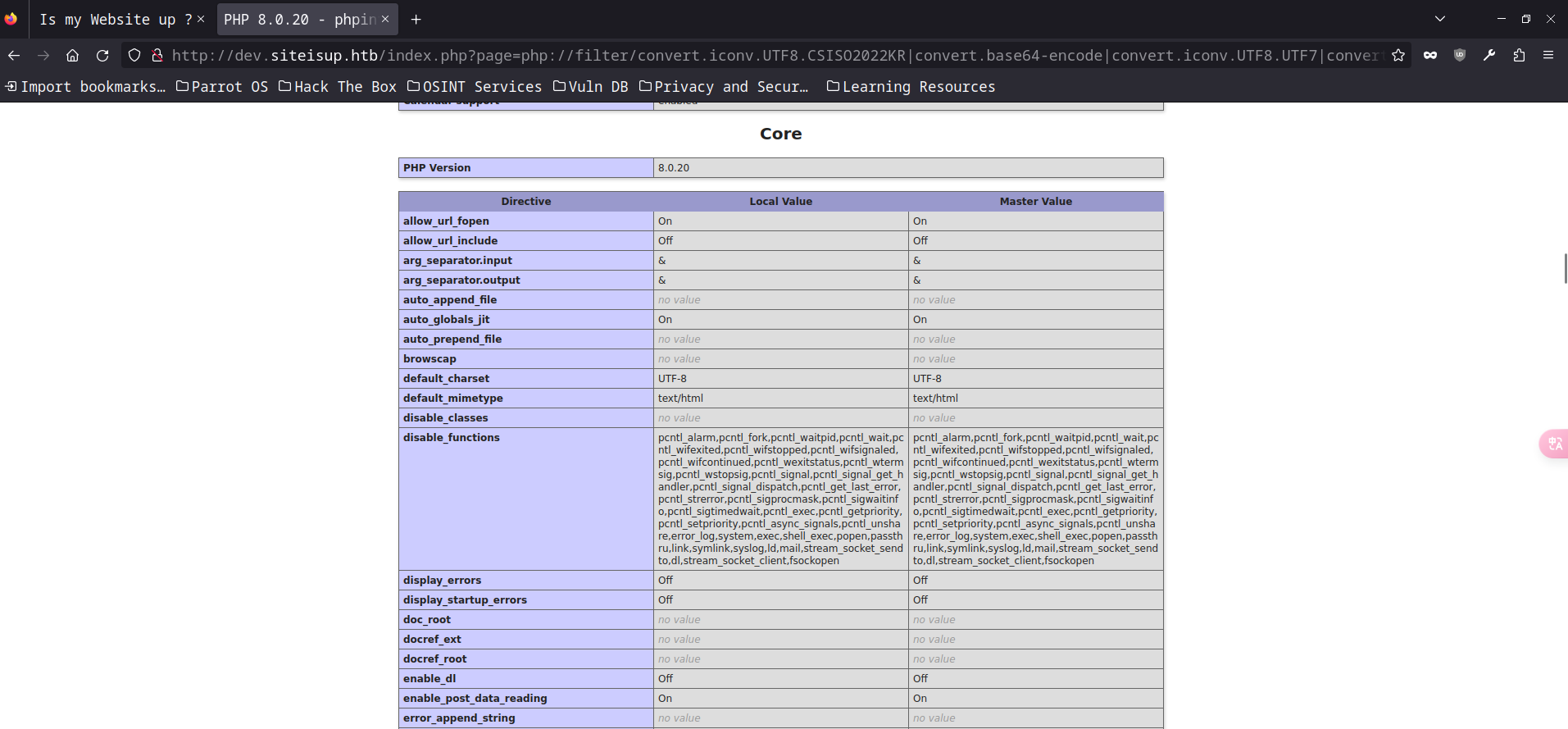Open the Firefox hamburger menu

tap(1548, 55)
